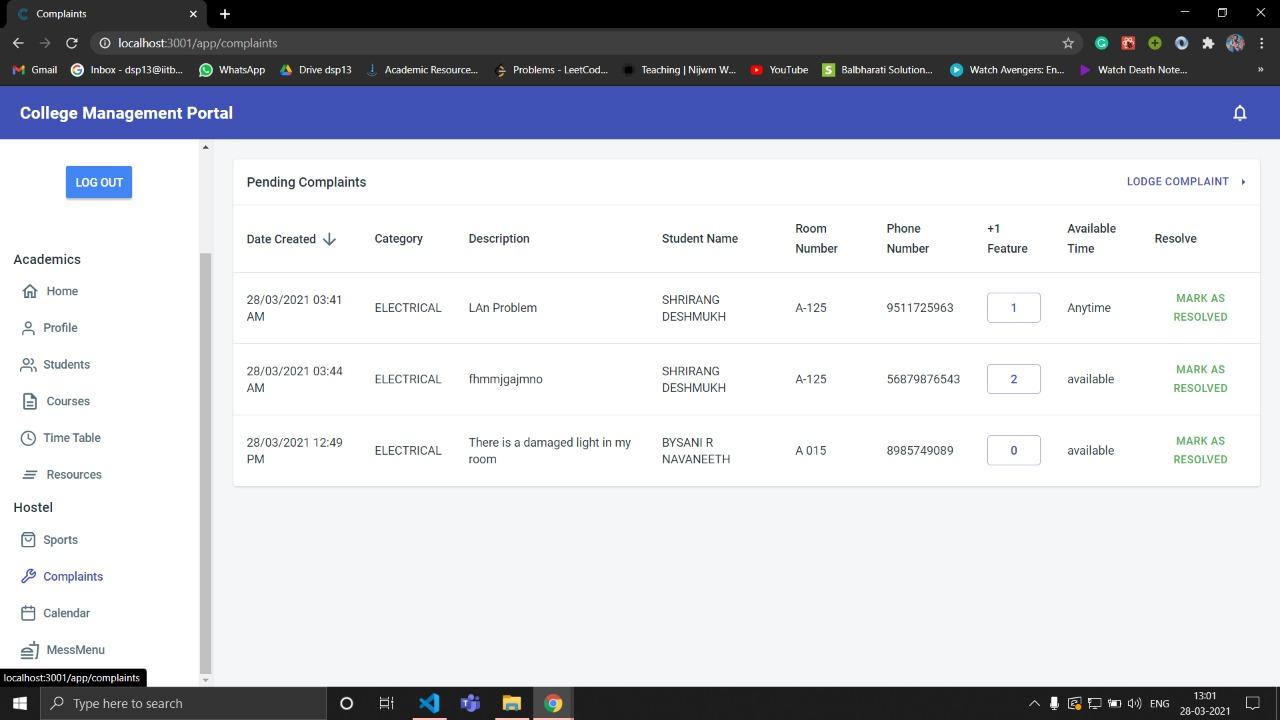The height and width of the screenshot is (720, 1280).
Task: Click +1 button showing 0 for damaged light
Action: pos(1013,450)
